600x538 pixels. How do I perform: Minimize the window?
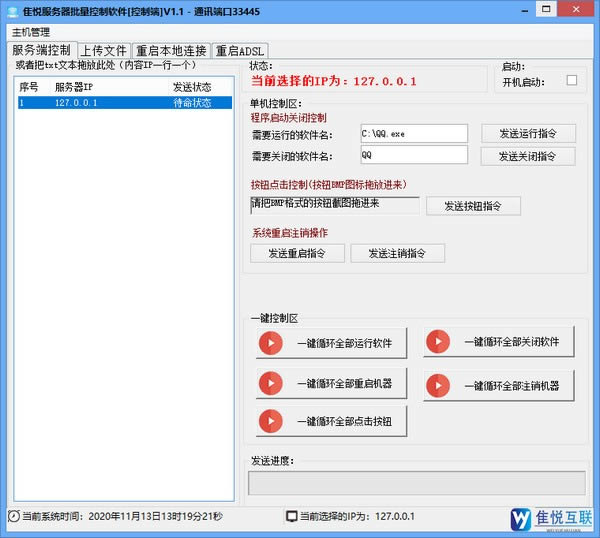point(525,10)
